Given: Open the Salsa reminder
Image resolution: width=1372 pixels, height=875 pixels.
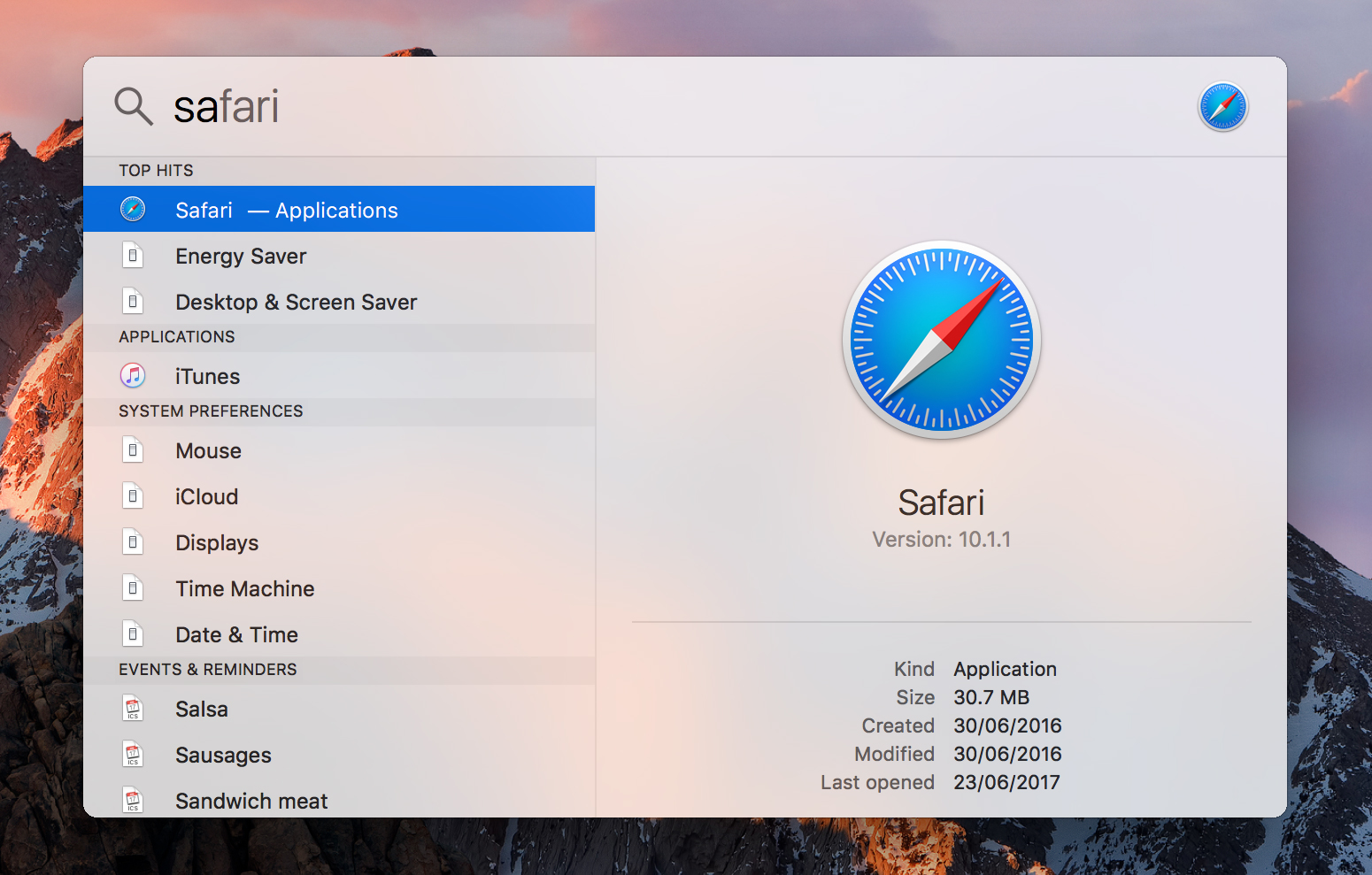Looking at the screenshot, I should point(339,709).
